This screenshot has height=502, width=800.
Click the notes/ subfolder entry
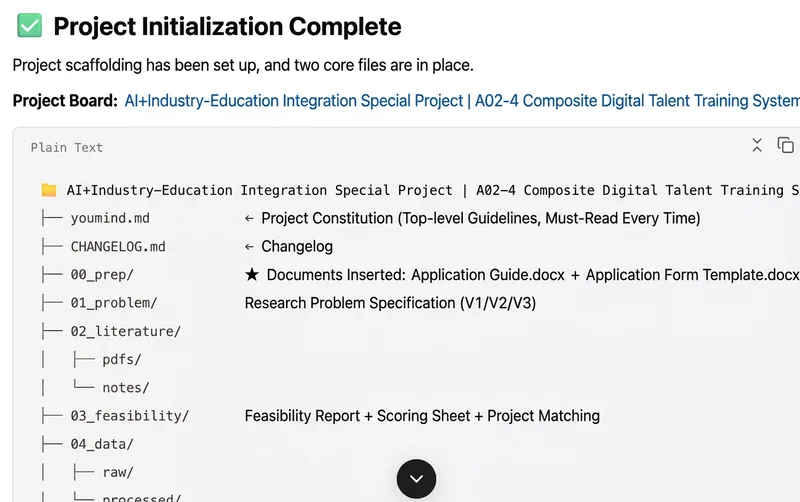click(126, 388)
